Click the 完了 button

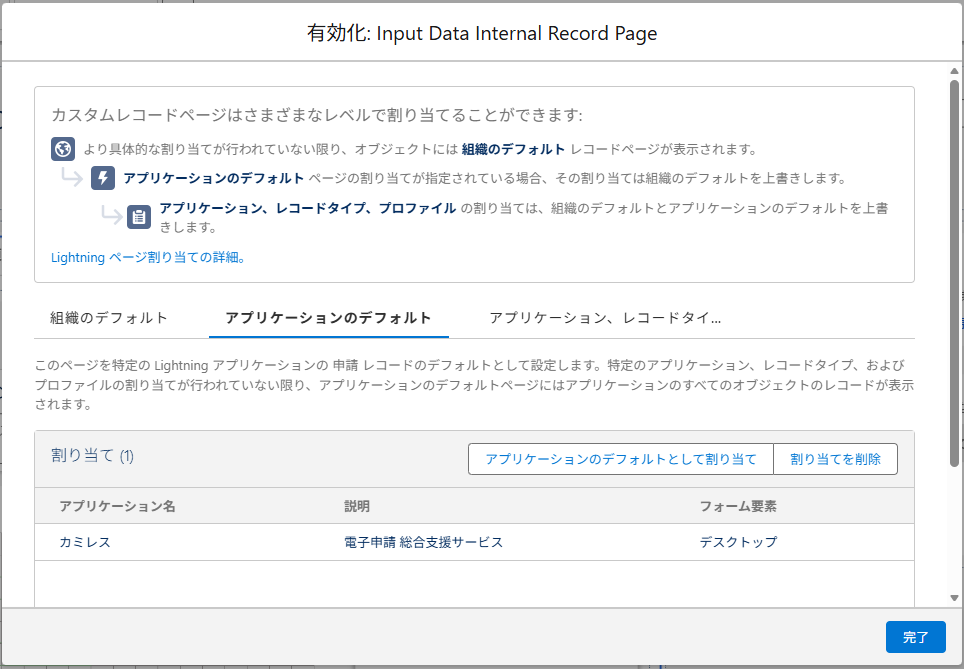916,637
